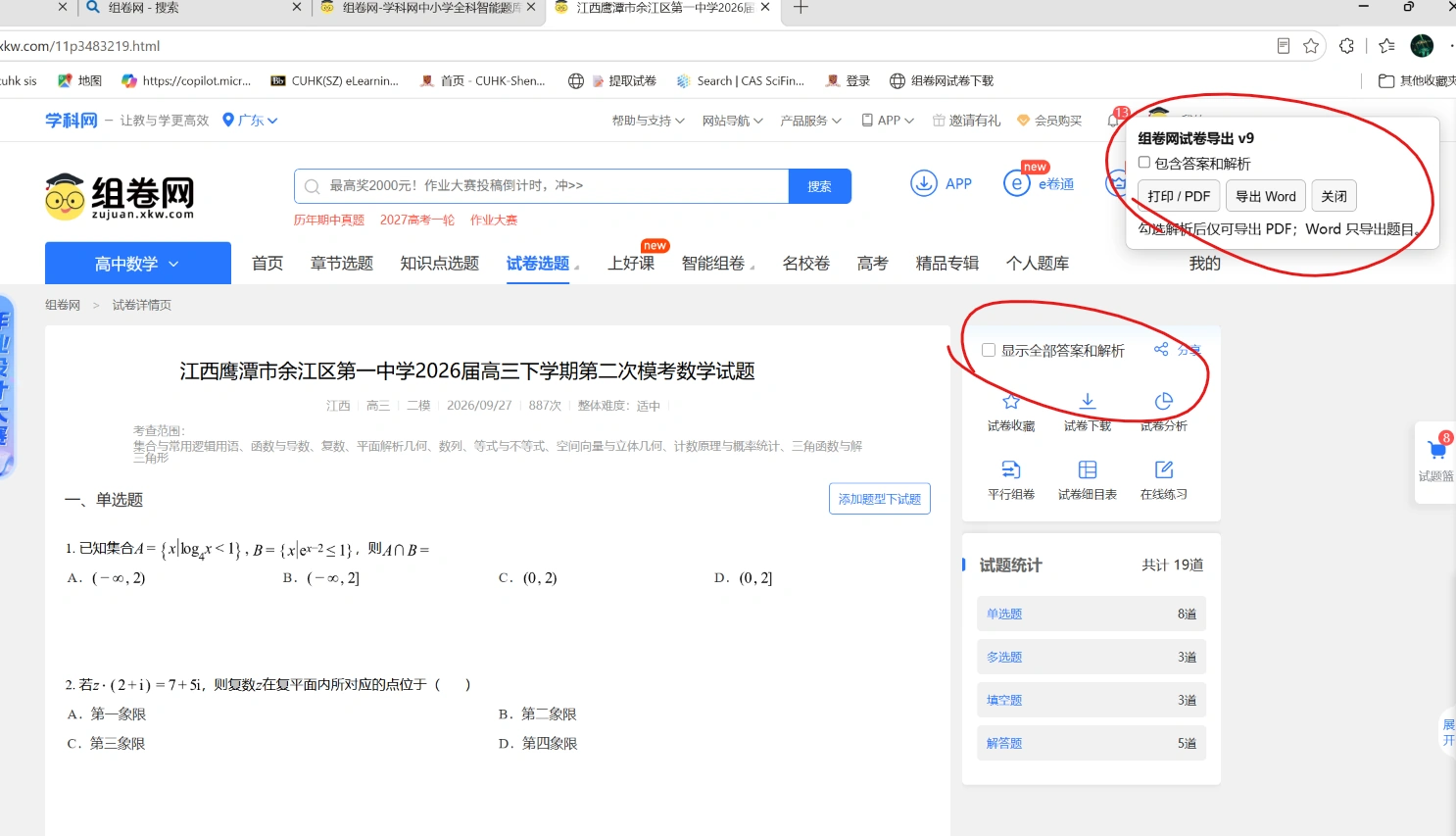
Task: Switch to the 知识点选题 tab
Action: pos(440,264)
